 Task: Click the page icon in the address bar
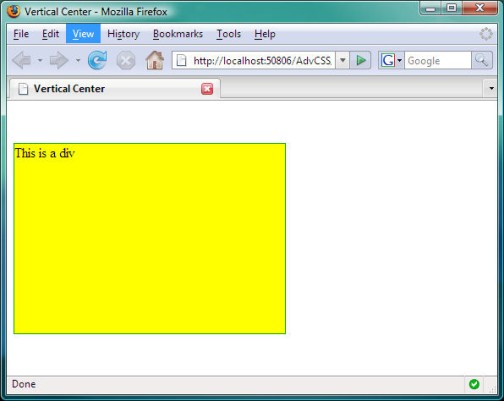(181, 61)
